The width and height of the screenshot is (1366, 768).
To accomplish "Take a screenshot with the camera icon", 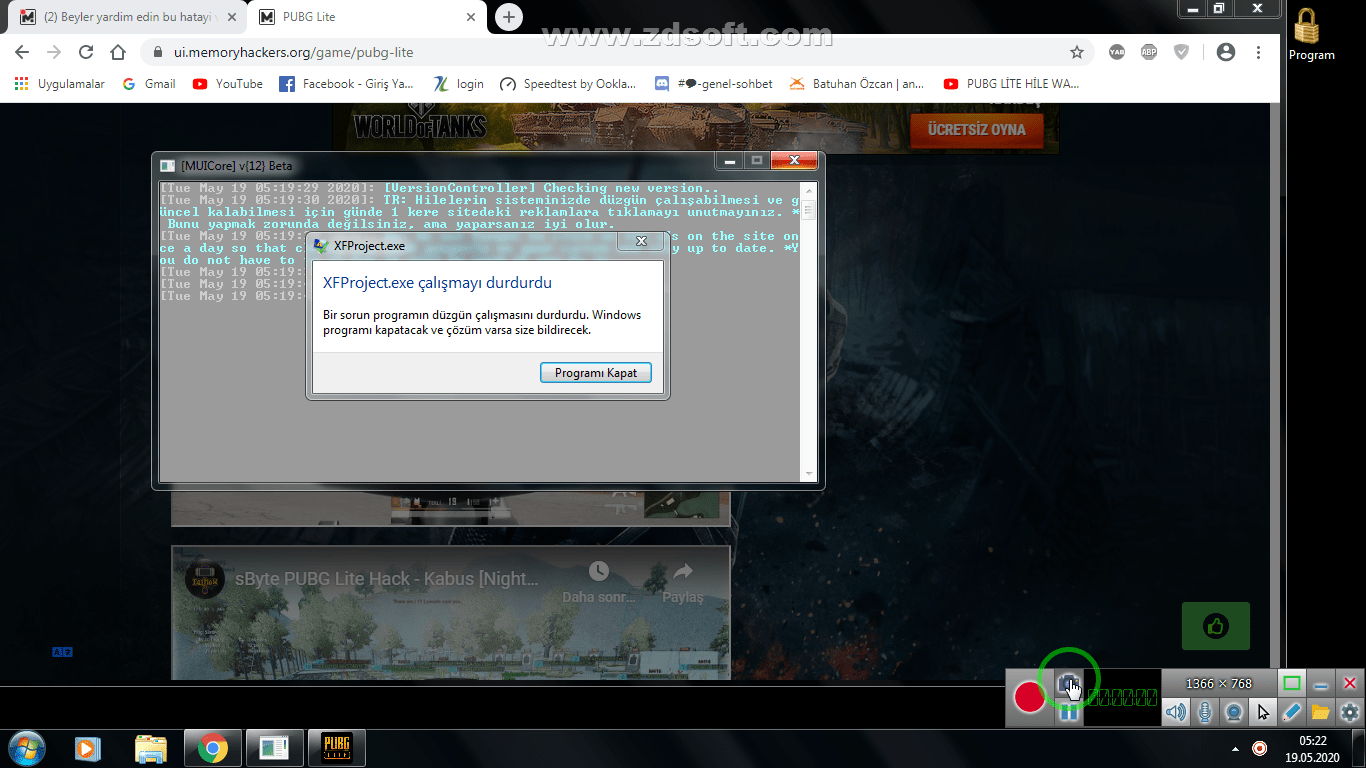I will point(1069,685).
